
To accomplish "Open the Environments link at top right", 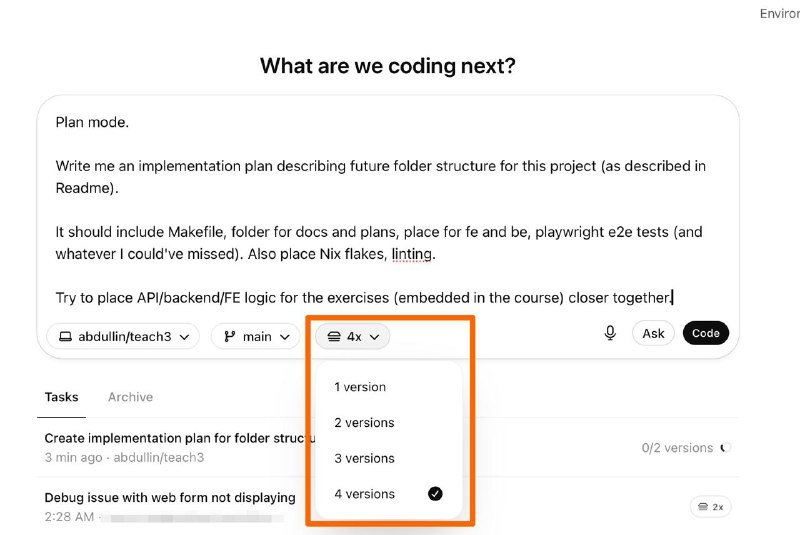I will click(x=779, y=14).
